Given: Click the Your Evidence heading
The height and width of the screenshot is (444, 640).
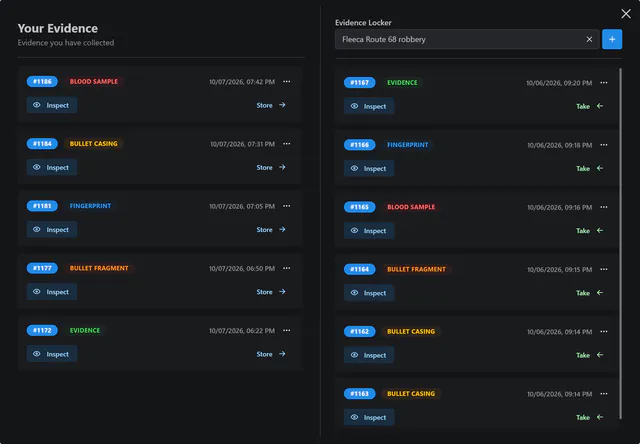Looking at the screenshot, I should click(58, 28).
